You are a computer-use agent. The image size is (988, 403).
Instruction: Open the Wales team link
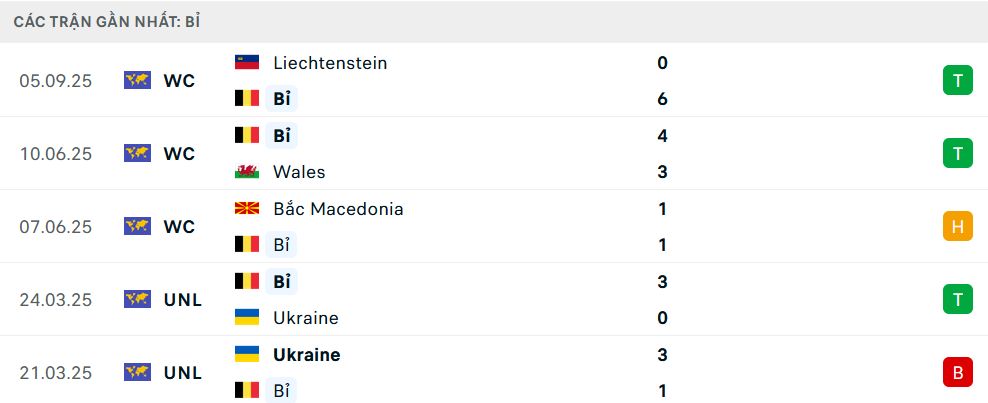(299, 171)
